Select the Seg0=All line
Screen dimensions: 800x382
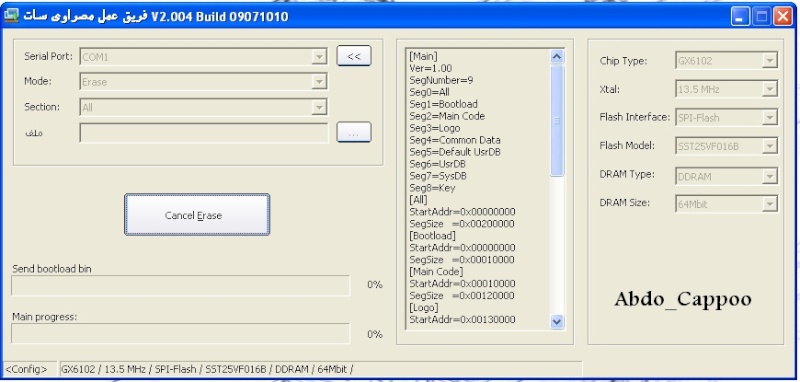[429, 92]
